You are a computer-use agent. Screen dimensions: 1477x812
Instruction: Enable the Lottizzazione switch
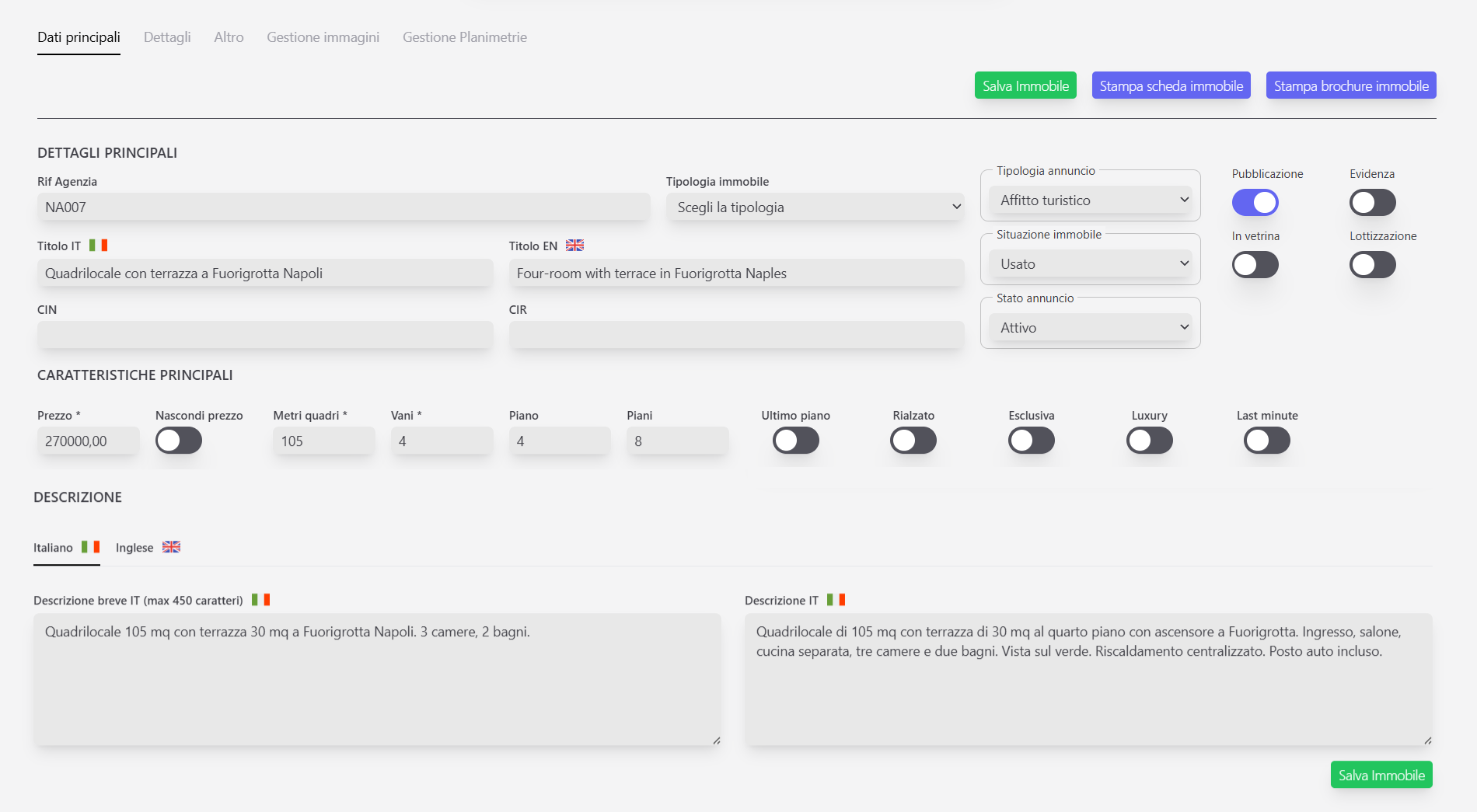[x=1372, y=265]
